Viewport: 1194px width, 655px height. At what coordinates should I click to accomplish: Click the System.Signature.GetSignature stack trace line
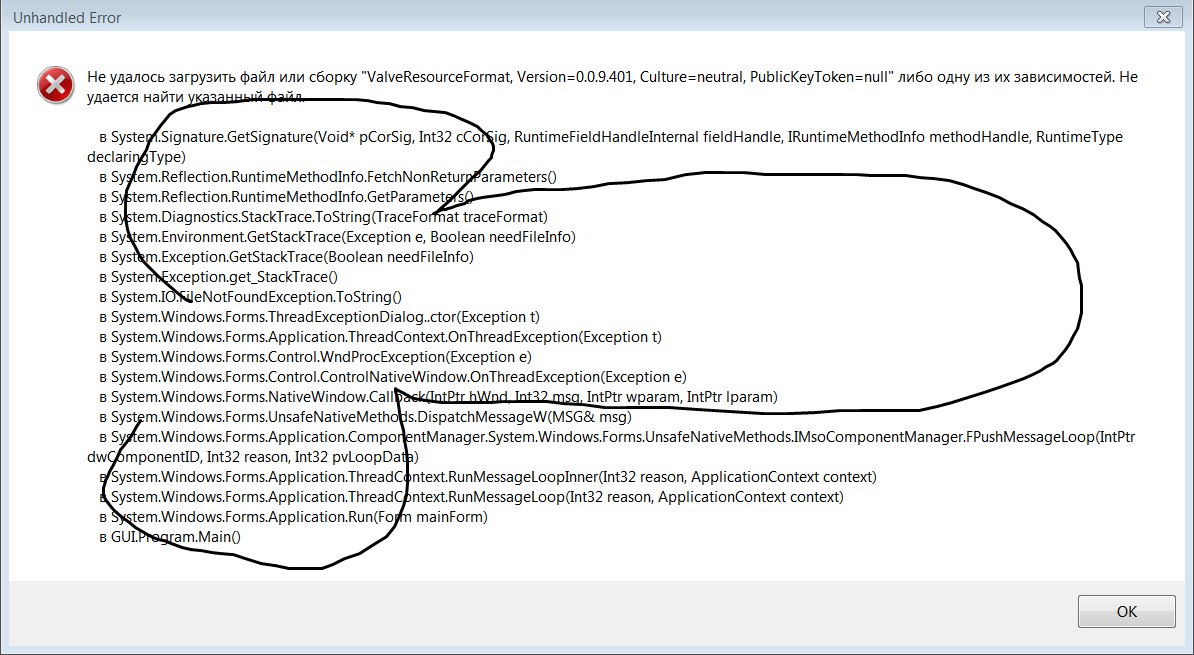pos(610,137)
